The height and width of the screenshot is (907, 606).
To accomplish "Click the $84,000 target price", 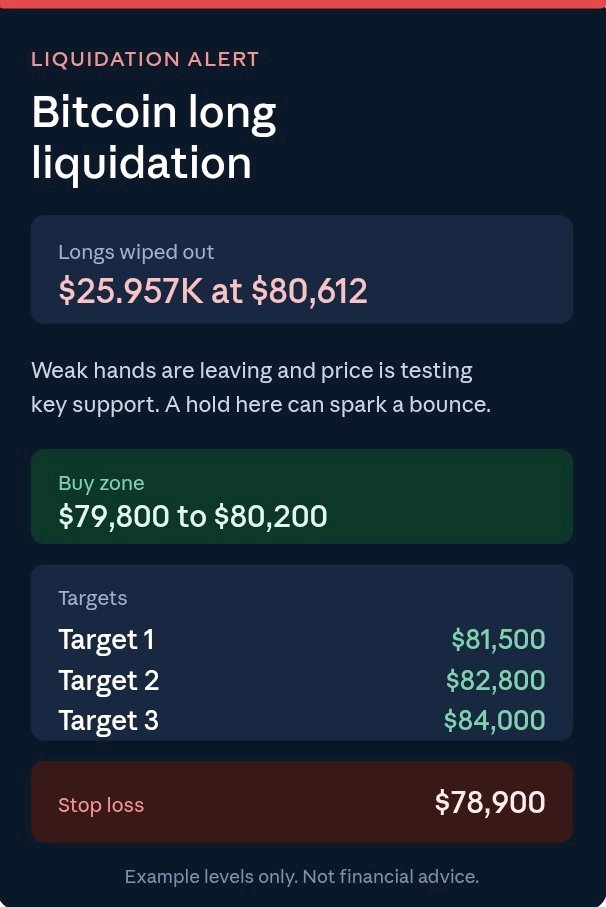I will click(x=494, y=721).
